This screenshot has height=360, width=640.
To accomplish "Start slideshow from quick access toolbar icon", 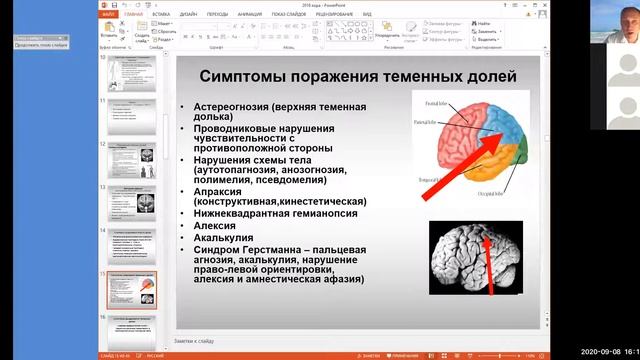I will coord(149,5).
